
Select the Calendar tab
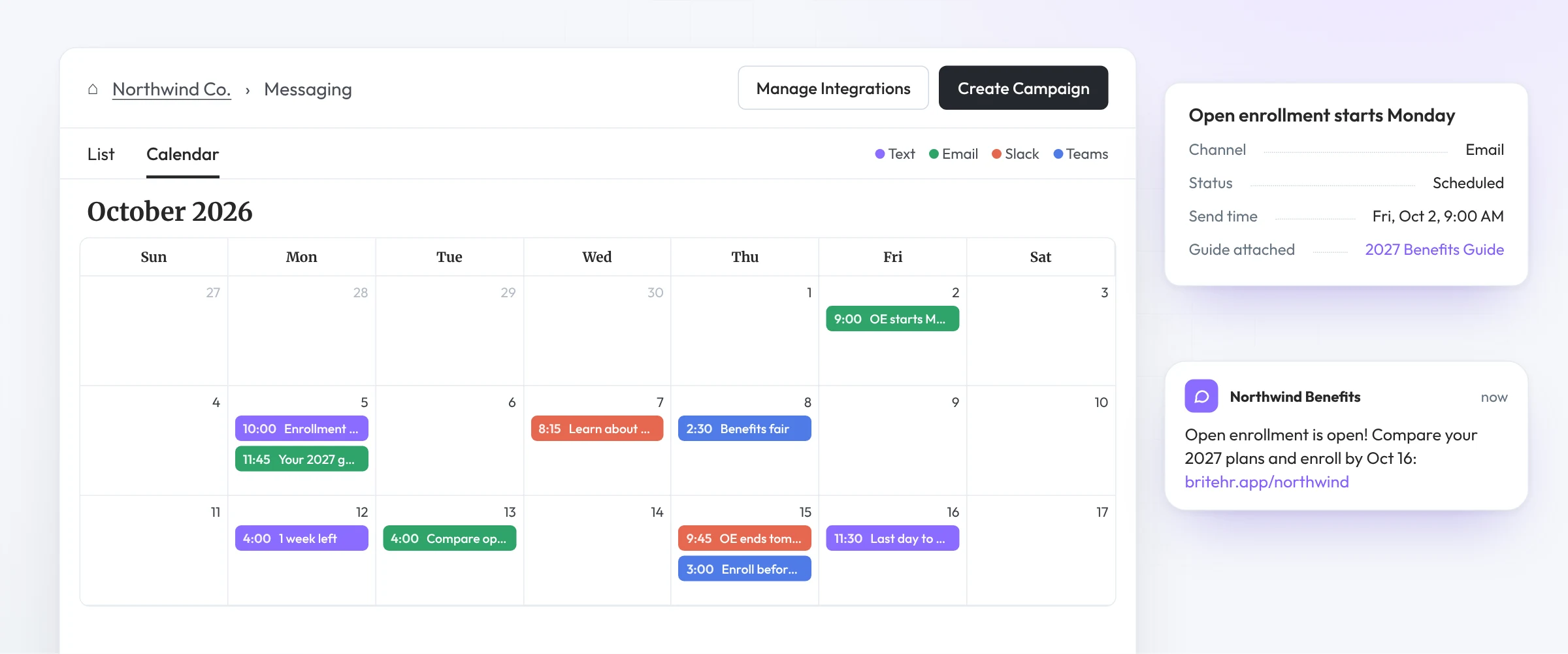pyautogui.click(x=182, y=154)
